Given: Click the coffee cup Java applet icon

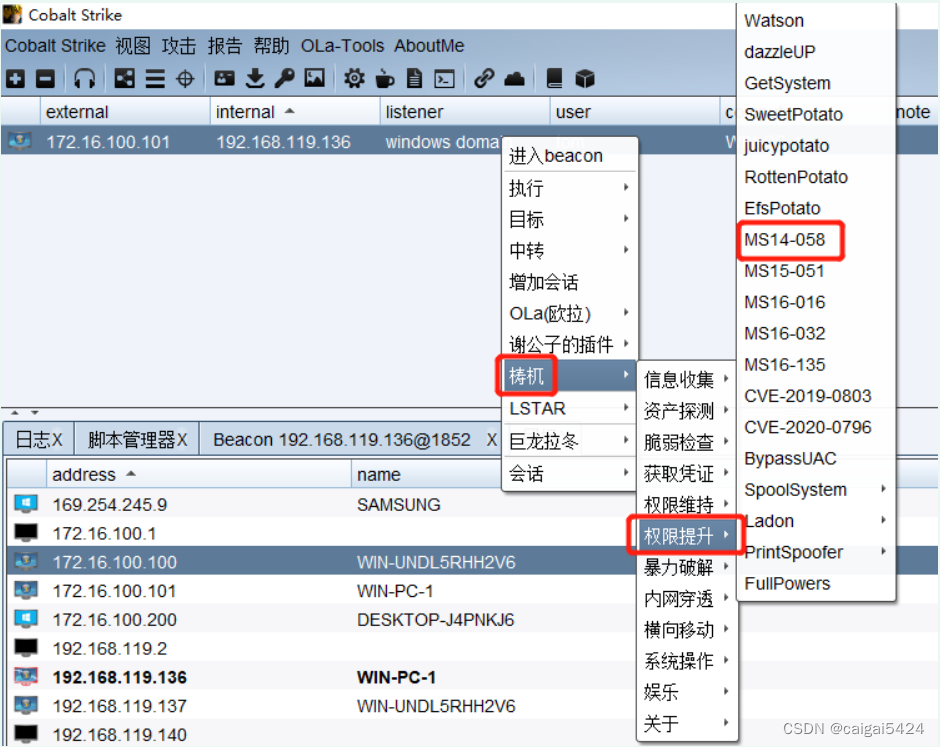Looking at the screenshot, I should (x=384, y=79).
